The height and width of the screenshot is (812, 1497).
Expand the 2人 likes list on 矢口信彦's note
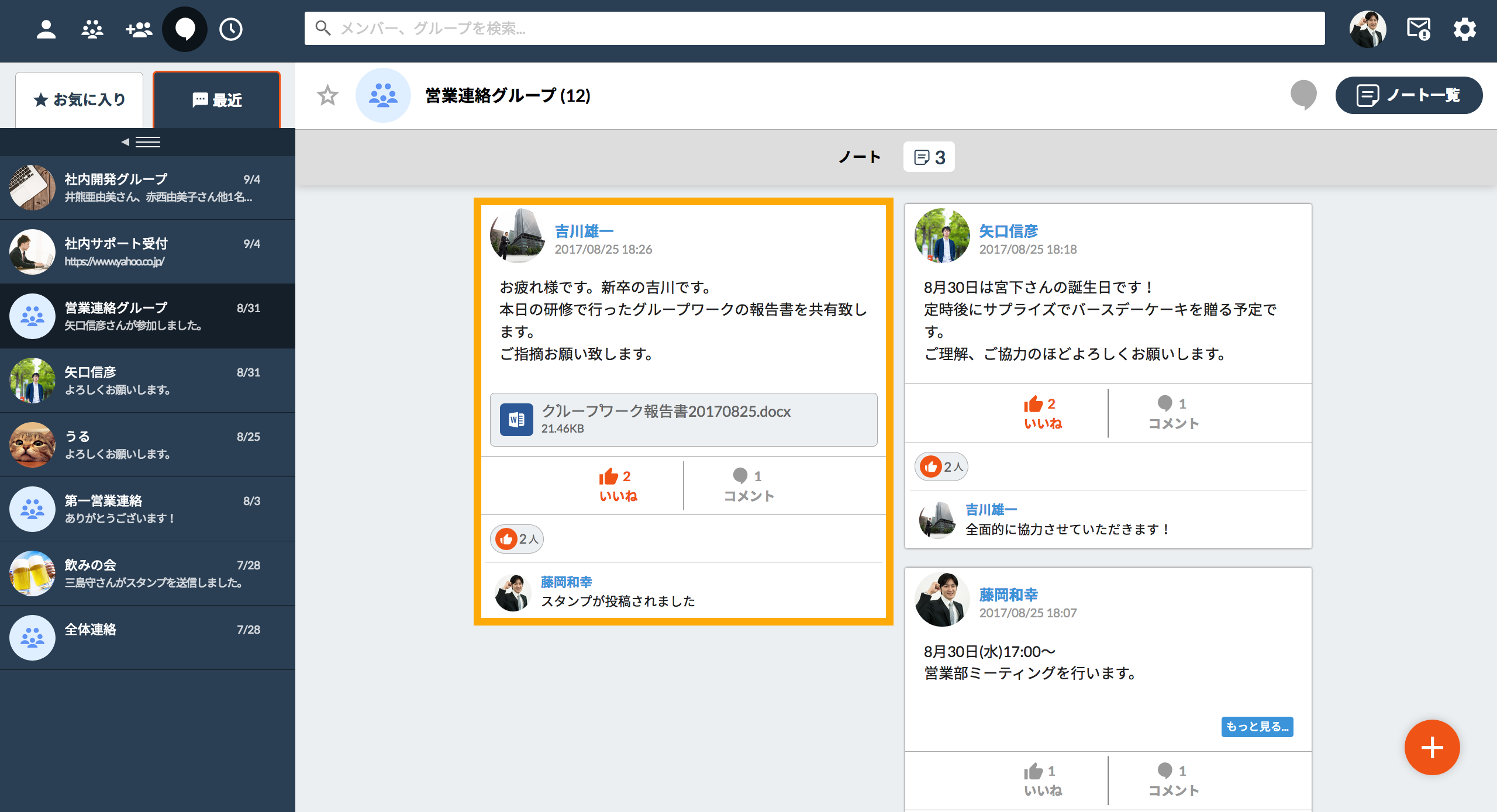(x=941, y=467)
